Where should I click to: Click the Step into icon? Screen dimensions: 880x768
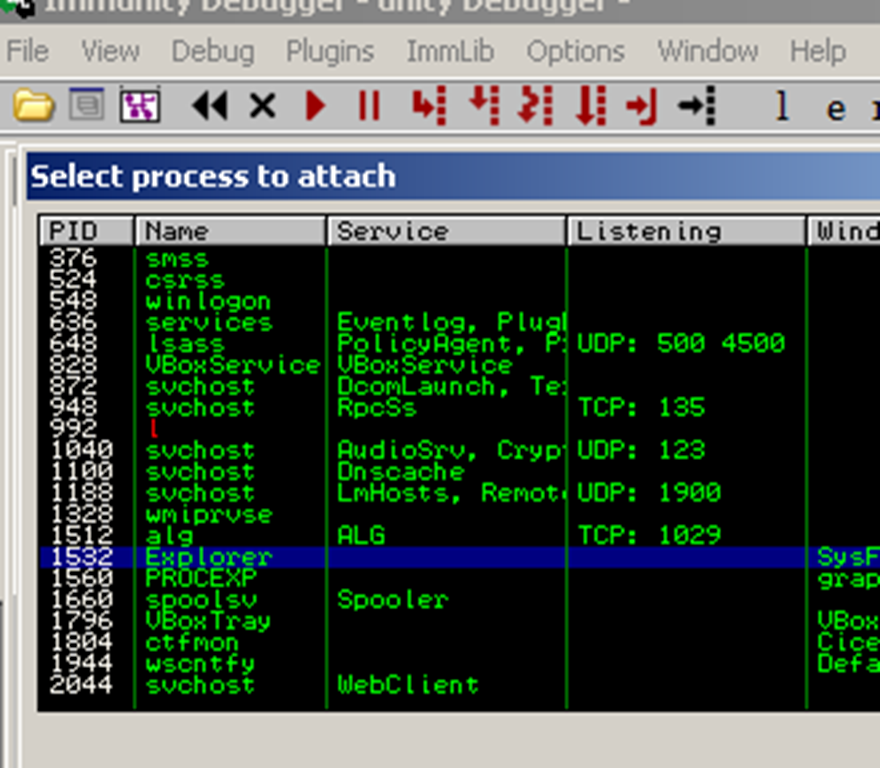[429, 105]
